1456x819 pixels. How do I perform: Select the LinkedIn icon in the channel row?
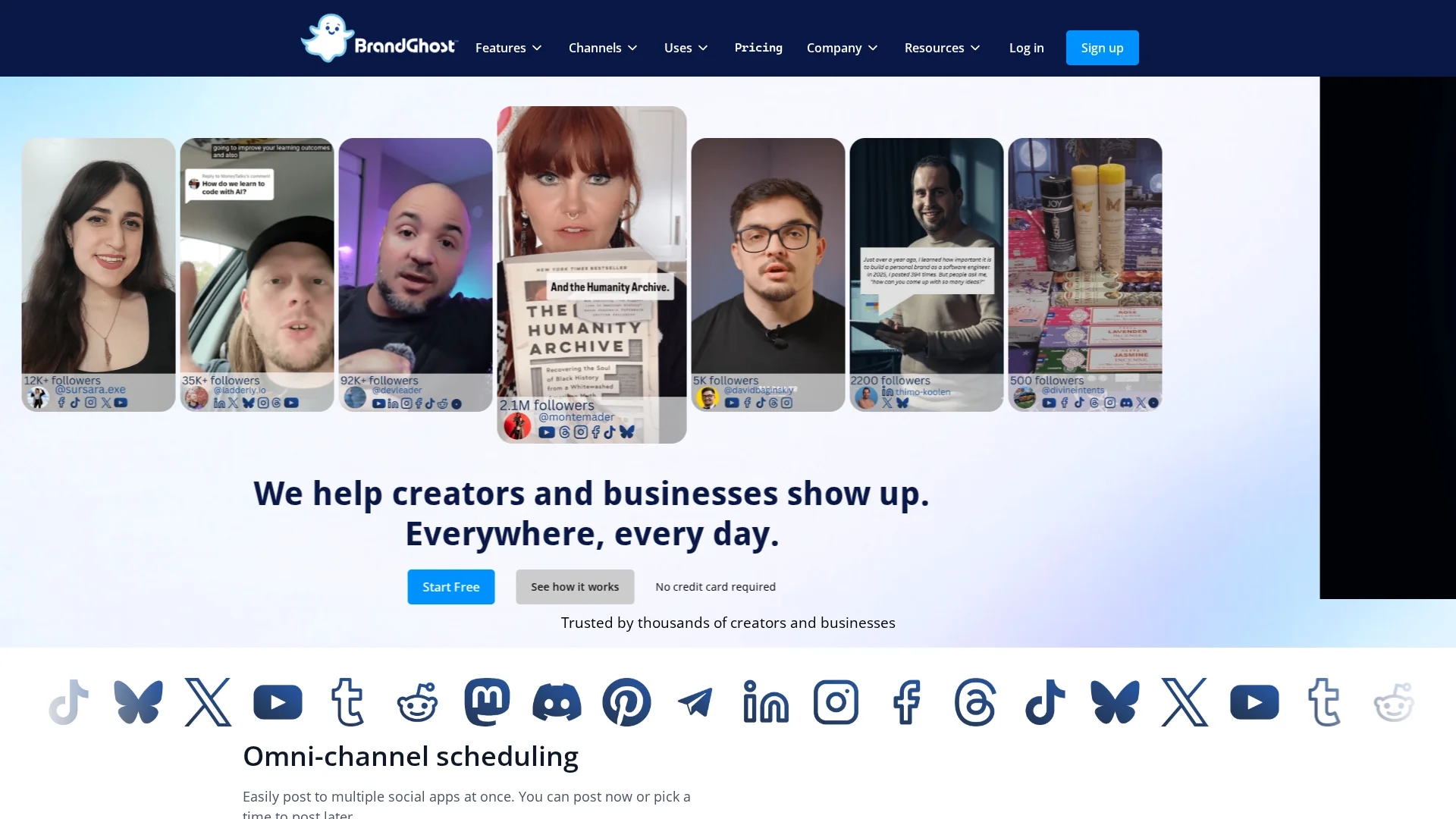(766, 702)
